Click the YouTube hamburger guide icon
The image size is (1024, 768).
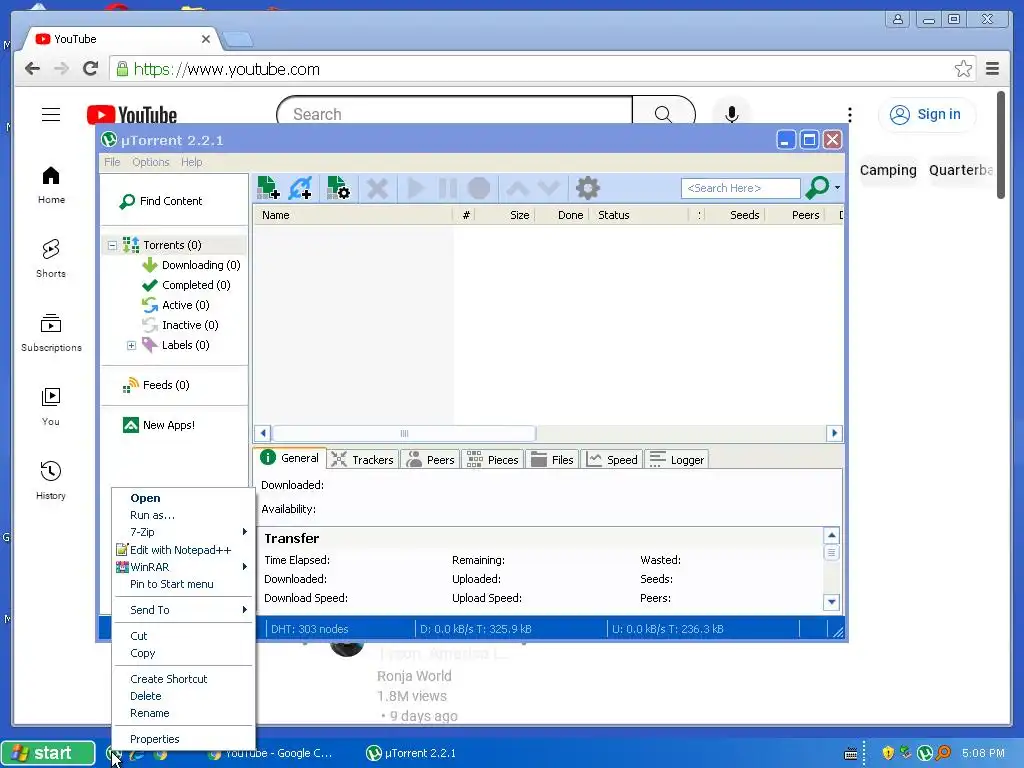51,115
